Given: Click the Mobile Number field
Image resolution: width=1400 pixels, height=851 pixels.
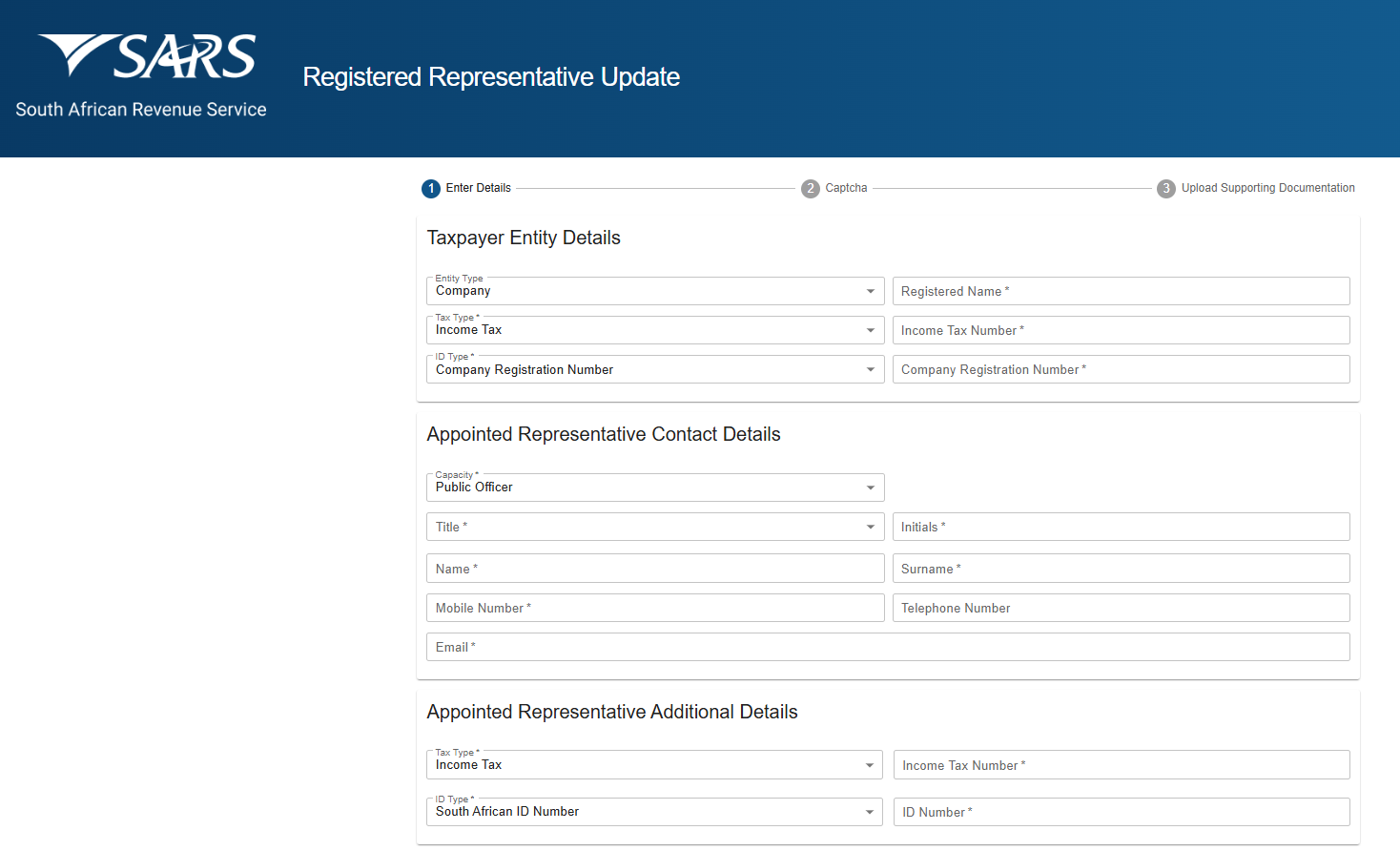Looking at the screenshot, I should point(654,609).
